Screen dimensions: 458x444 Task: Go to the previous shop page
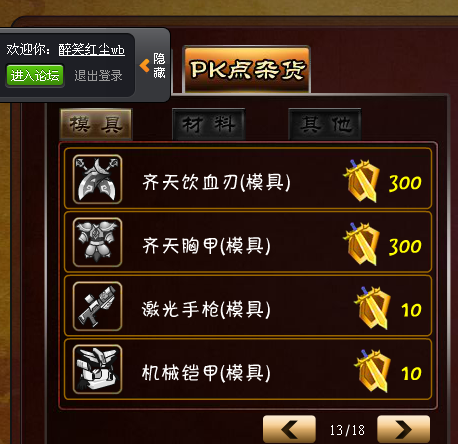click(x=289, y=429)
